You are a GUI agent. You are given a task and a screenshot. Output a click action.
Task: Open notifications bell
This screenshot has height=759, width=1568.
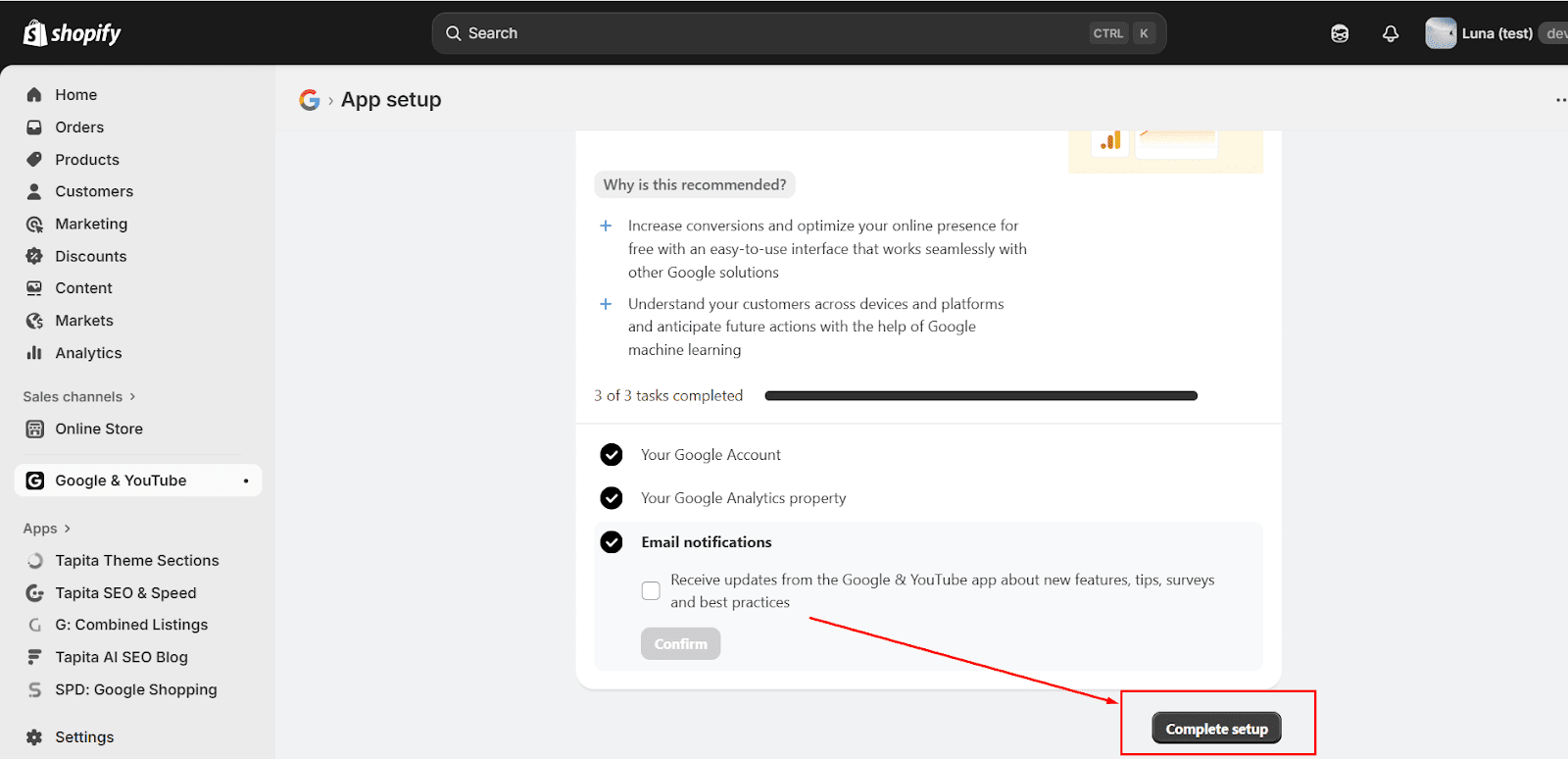point(1390,33)
